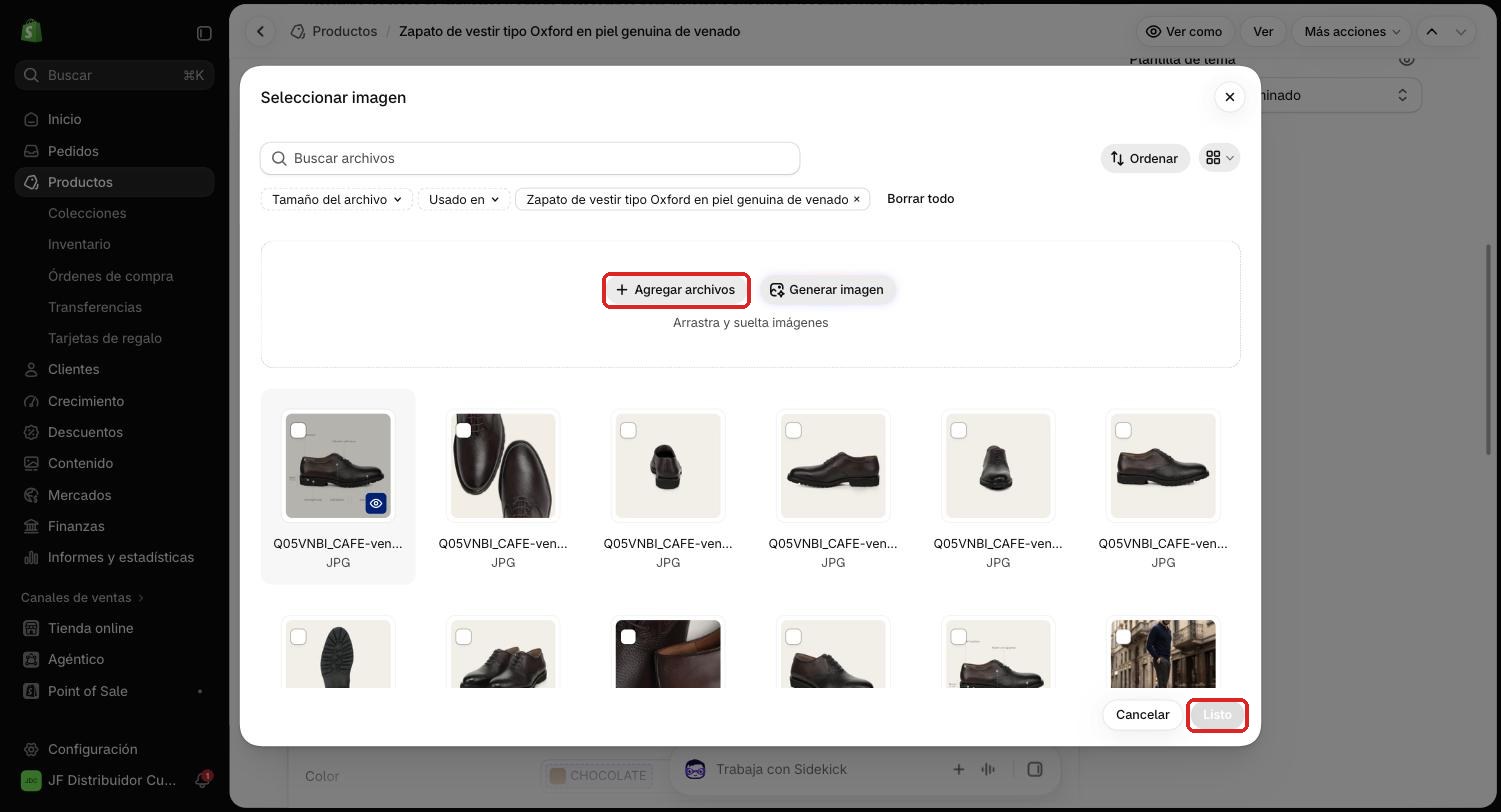Open the Usado en filter dropdown
1501x812 pixels.
[x=464, y=199]
